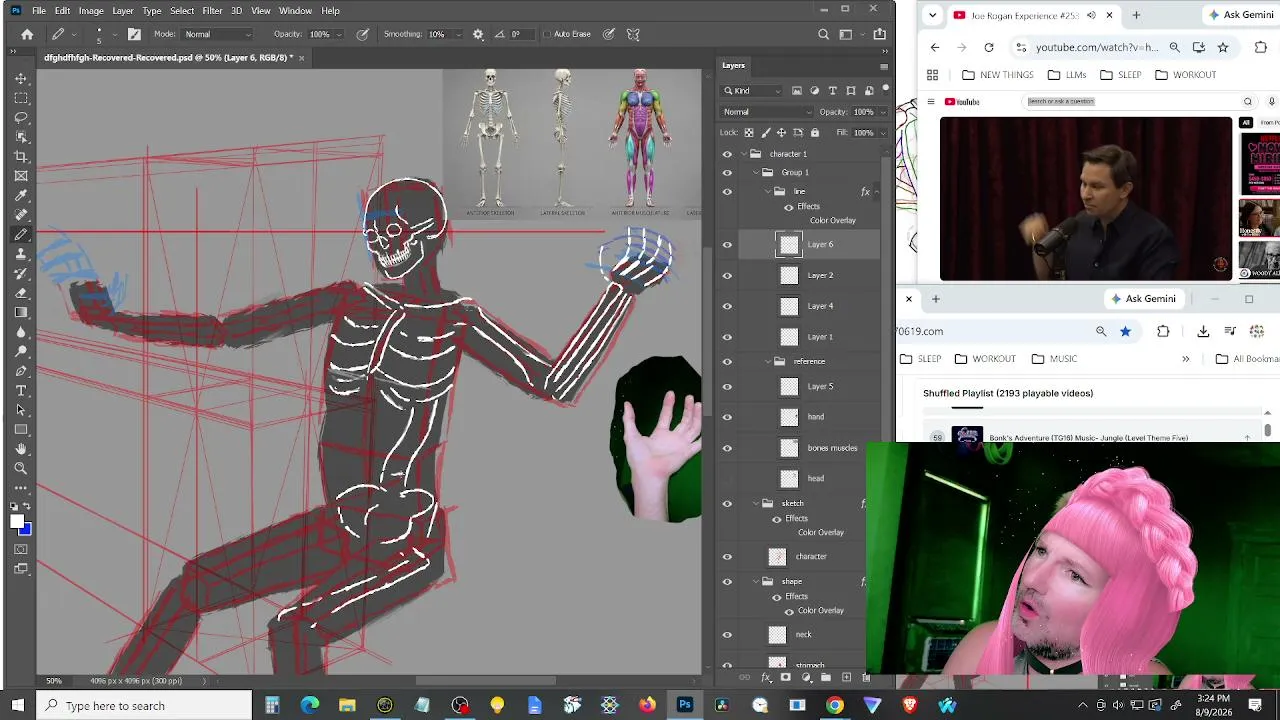The height and width of the screenshot is (720, 1280).
Task: Select the Pencil tool in the toolbar
Action: 21,234
